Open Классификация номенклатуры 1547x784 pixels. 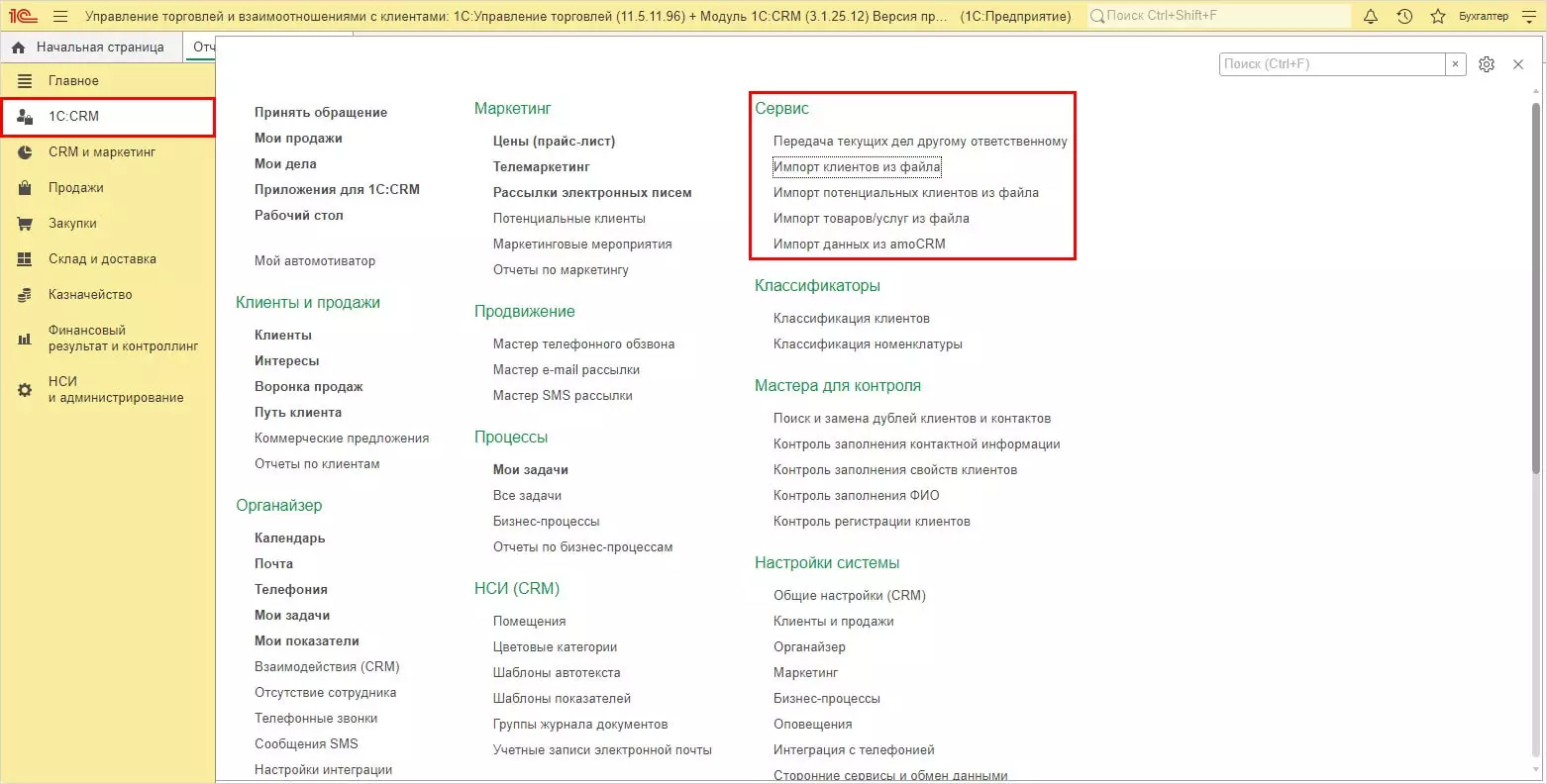point(868,344)
